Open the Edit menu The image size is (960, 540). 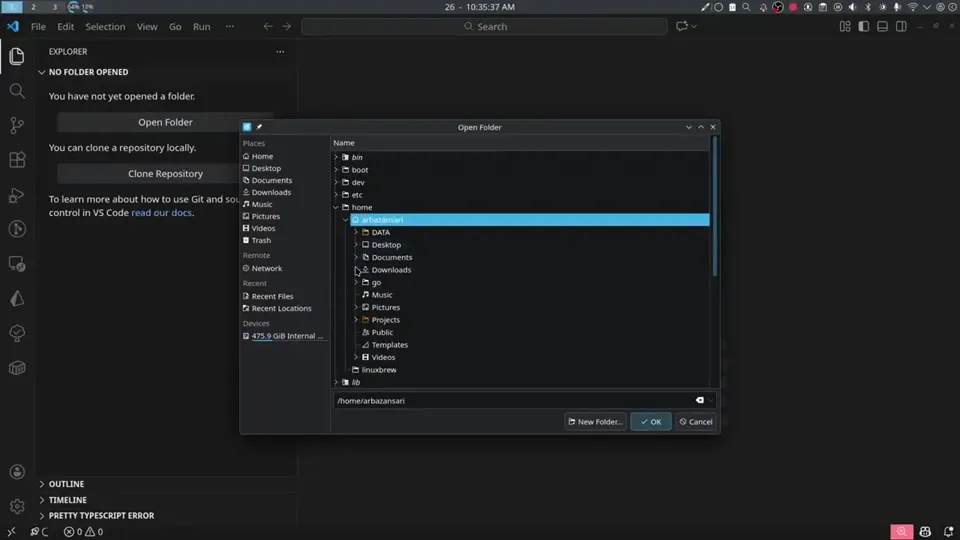(x=66, y=26)
